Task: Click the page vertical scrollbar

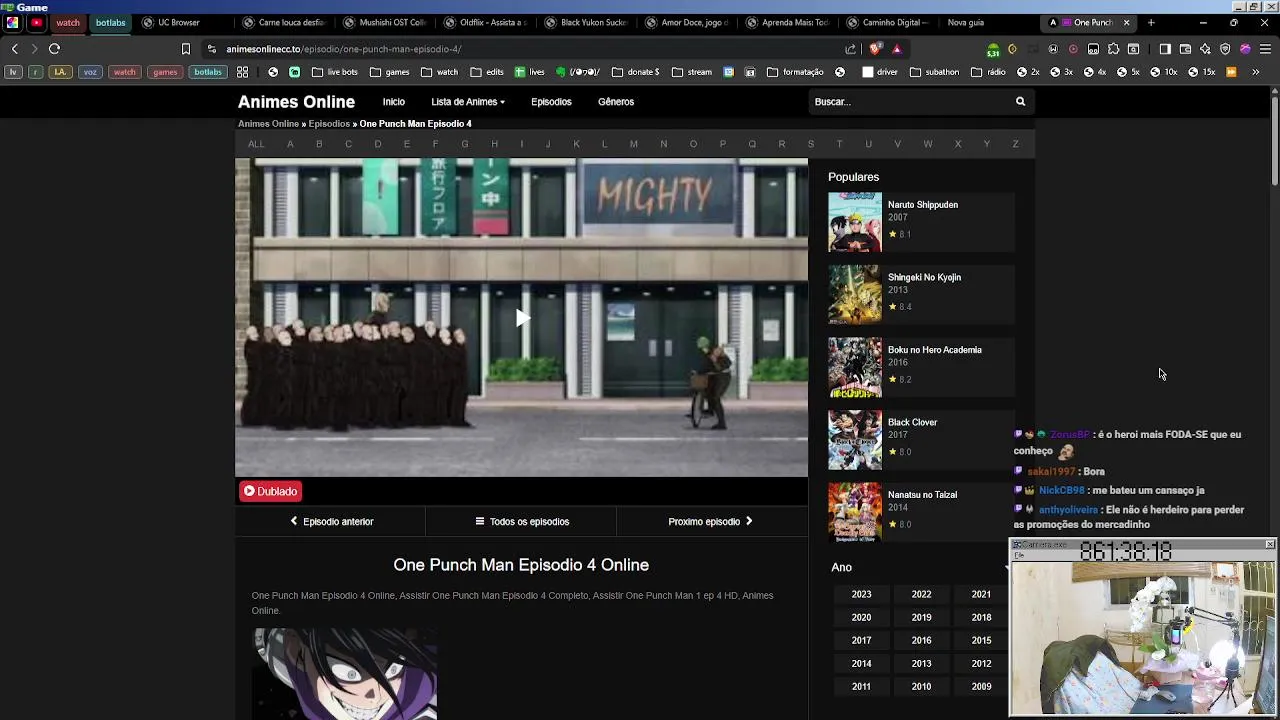Action: [x=1275, y=140]
